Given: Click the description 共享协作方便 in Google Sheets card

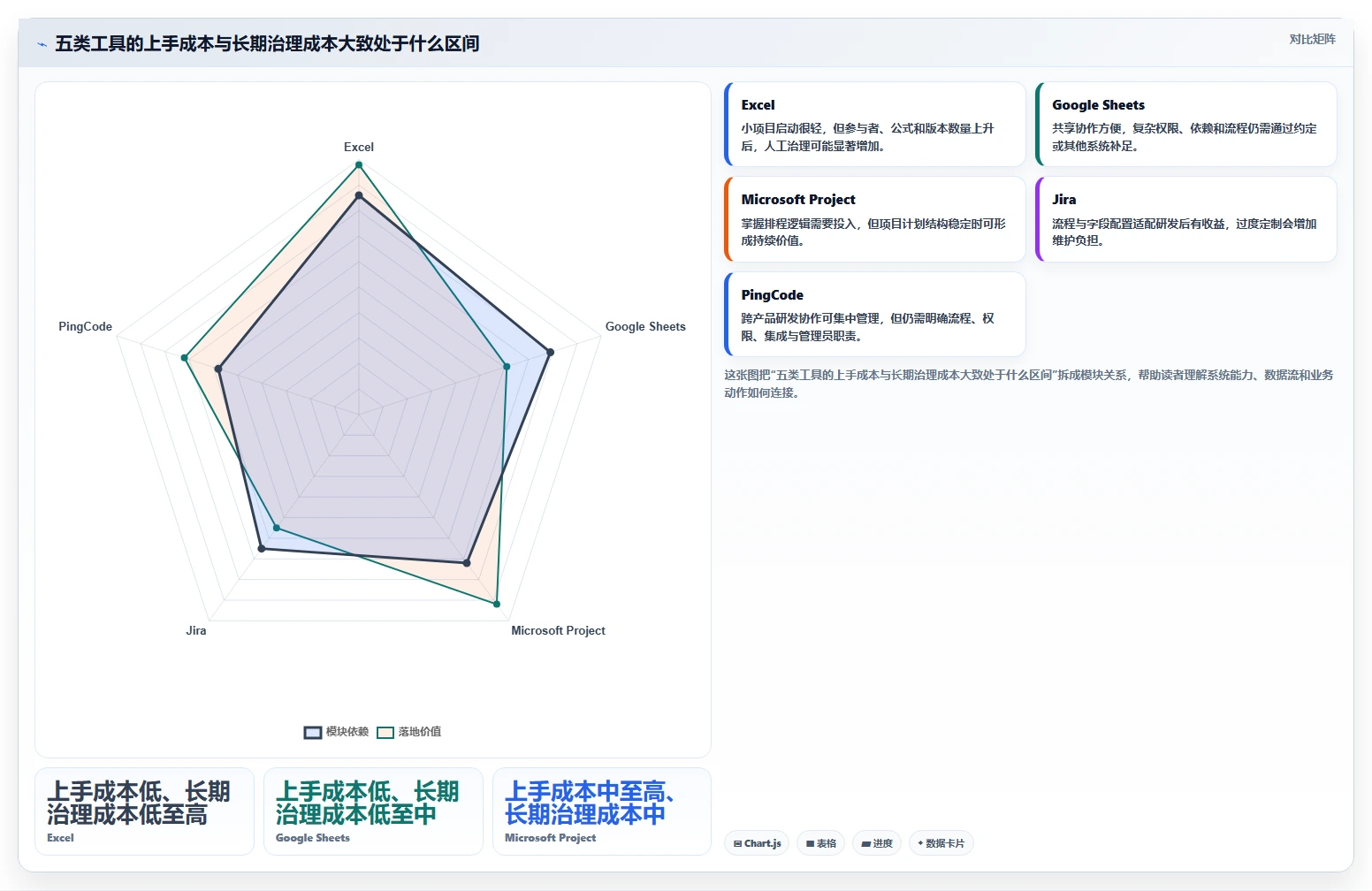Looking at the screenshot, I should (1185, 137).
